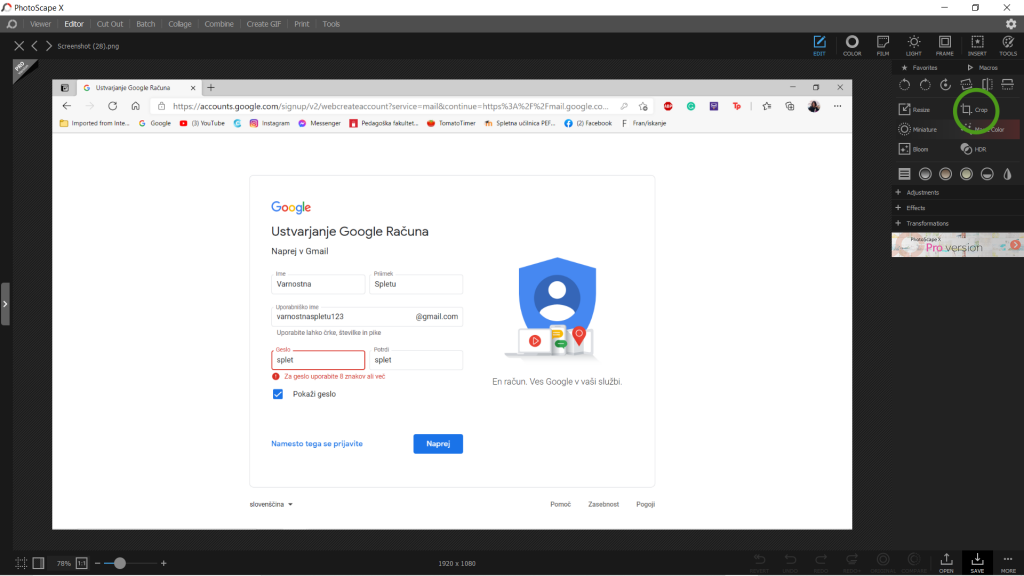Open the Collage mode
This screenshot has height=576, width=1024.
(180, 24)
